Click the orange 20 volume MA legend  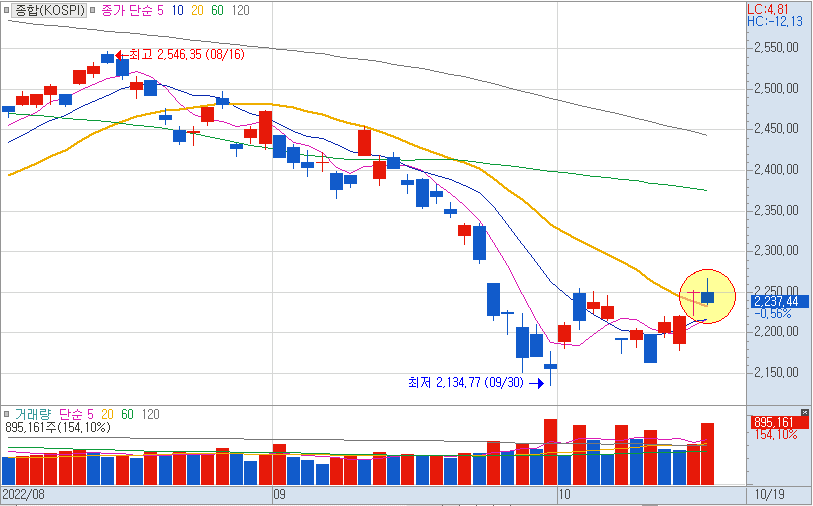coord(107,414)
